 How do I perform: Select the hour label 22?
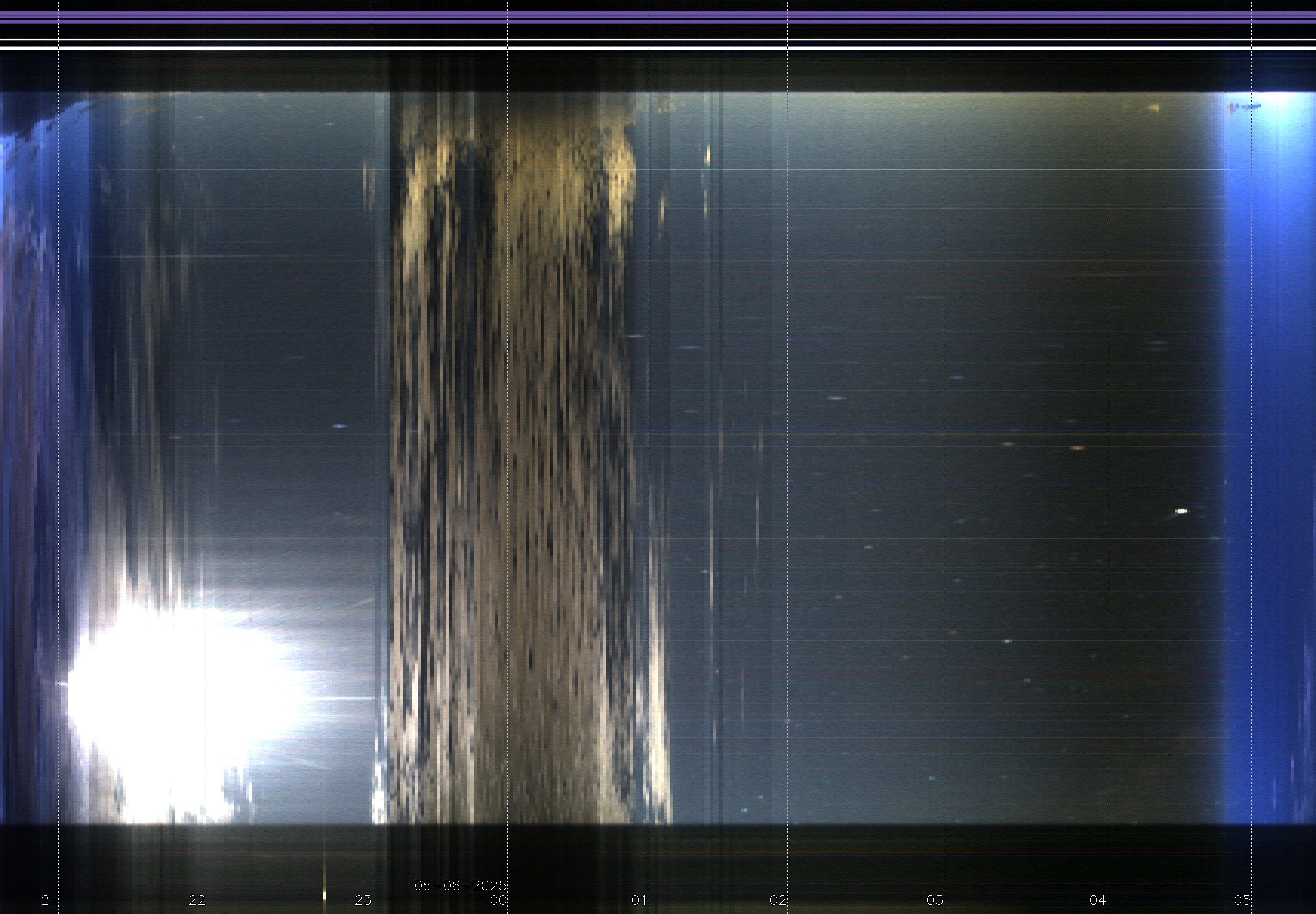197,900
